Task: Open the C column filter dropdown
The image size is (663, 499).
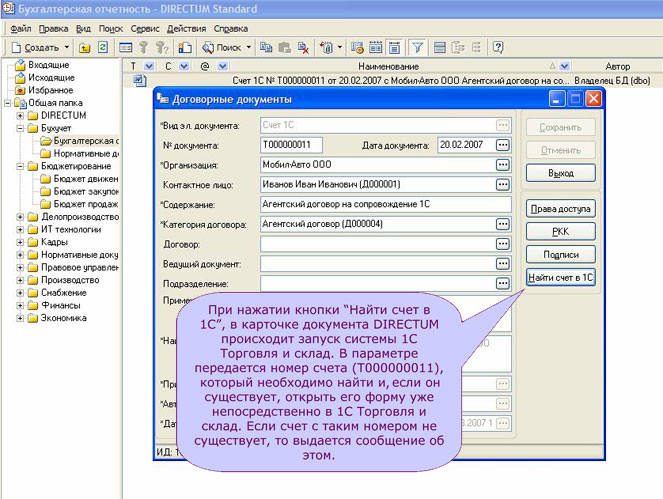Action: (184, 66)
